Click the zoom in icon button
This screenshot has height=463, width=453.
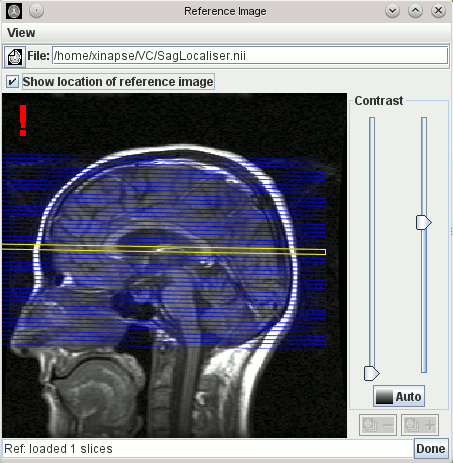coord(420,425)
